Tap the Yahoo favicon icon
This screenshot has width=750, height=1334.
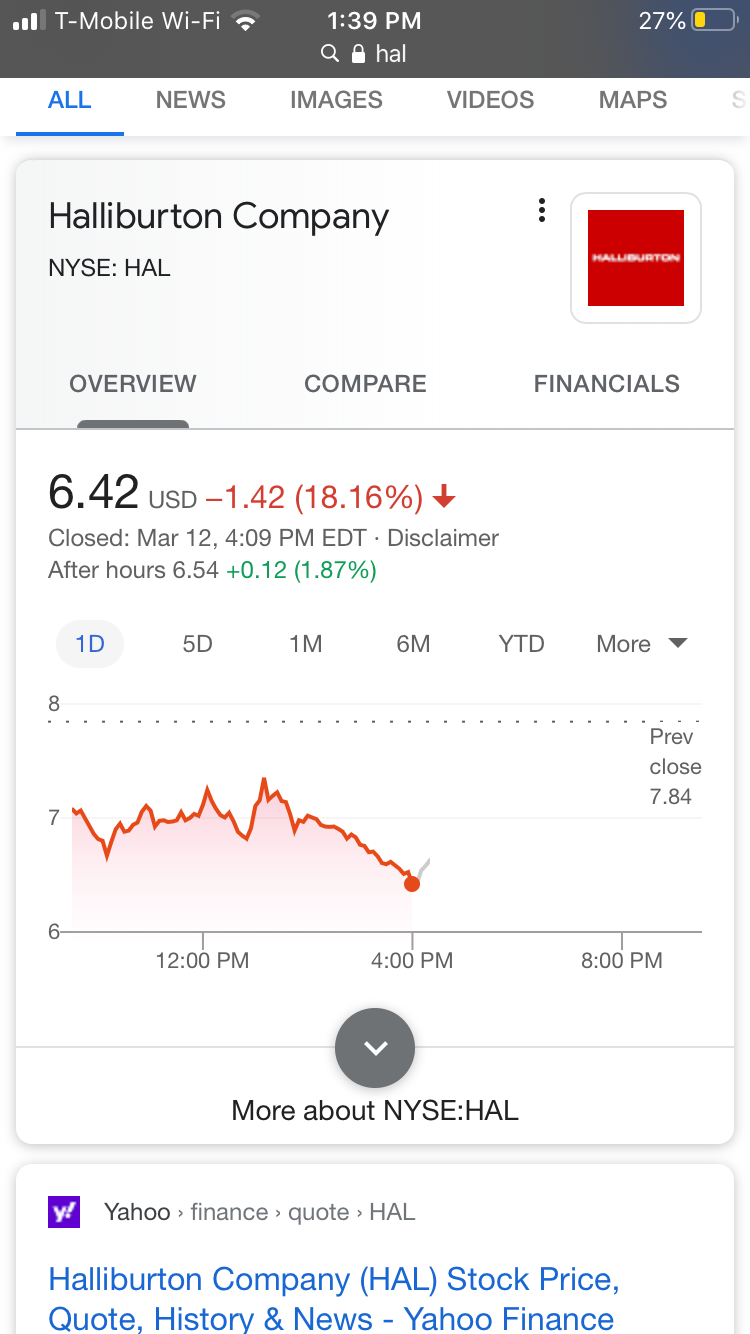point(64,1213)
